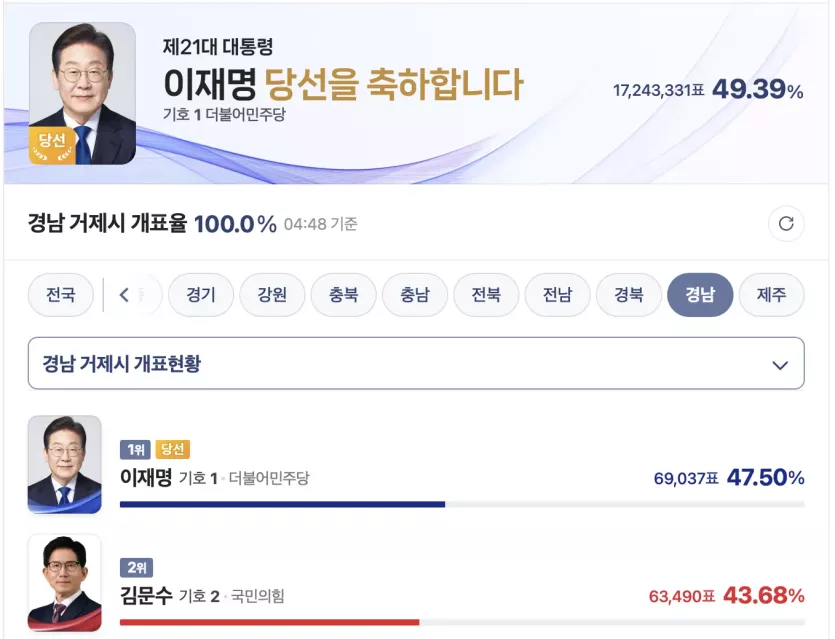Image resolution: width=835 pixels, height=639 pixels.
Task: Click the large winner portrait in the banner
Action: (x=83, y=93)
